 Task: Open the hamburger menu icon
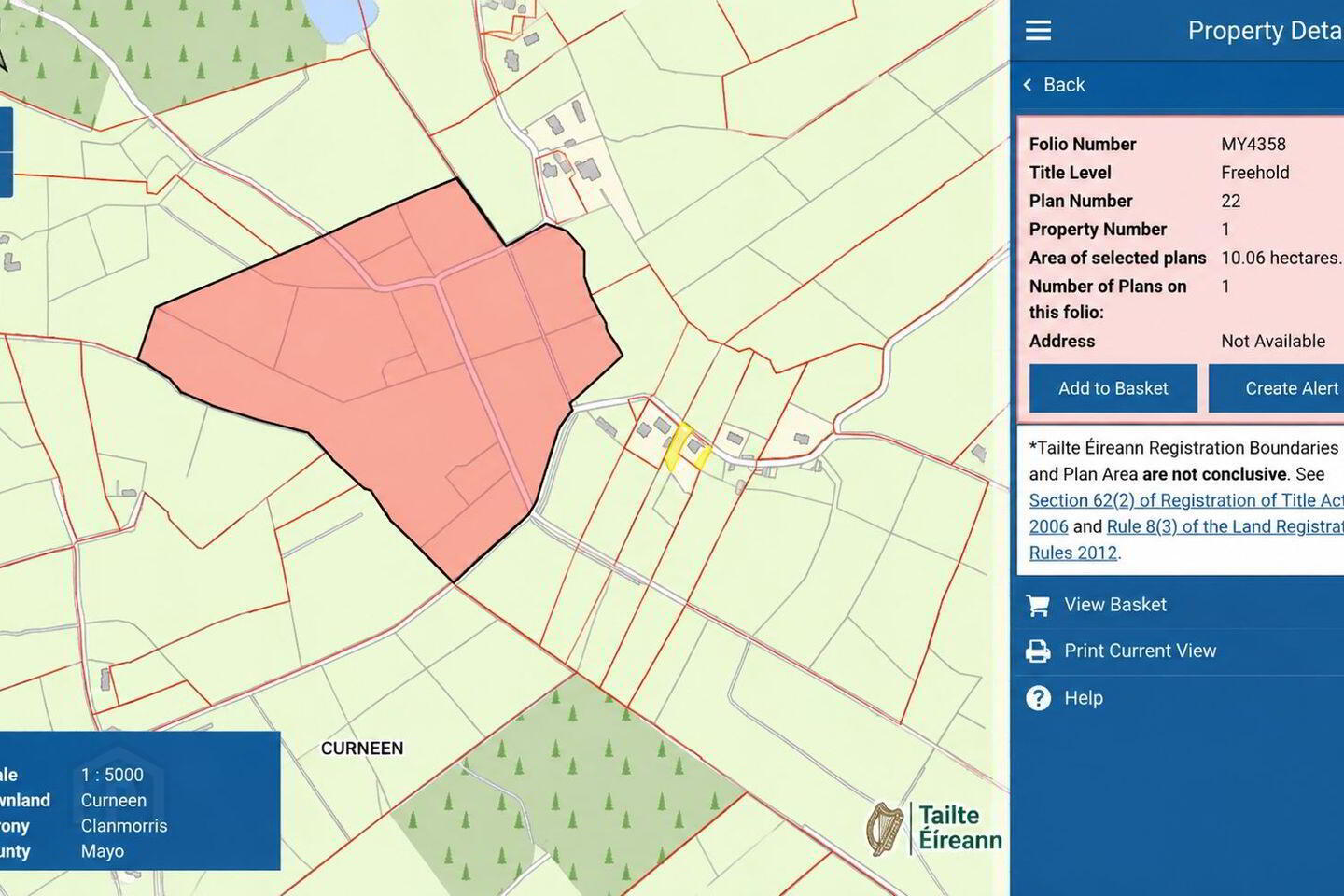[1038, 31]
